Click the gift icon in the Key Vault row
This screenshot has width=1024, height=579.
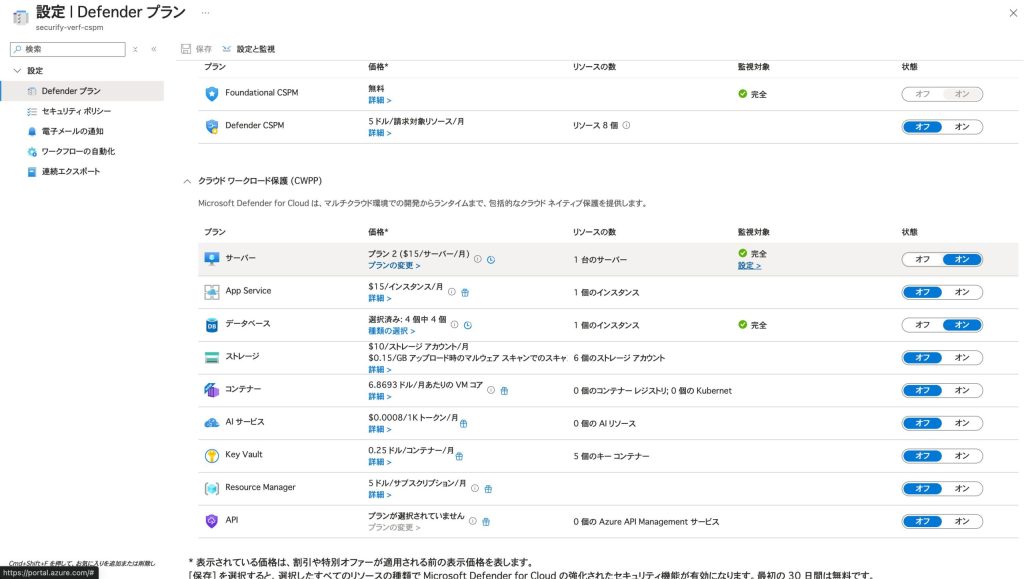pyautogui.click(x=459, y=456)
